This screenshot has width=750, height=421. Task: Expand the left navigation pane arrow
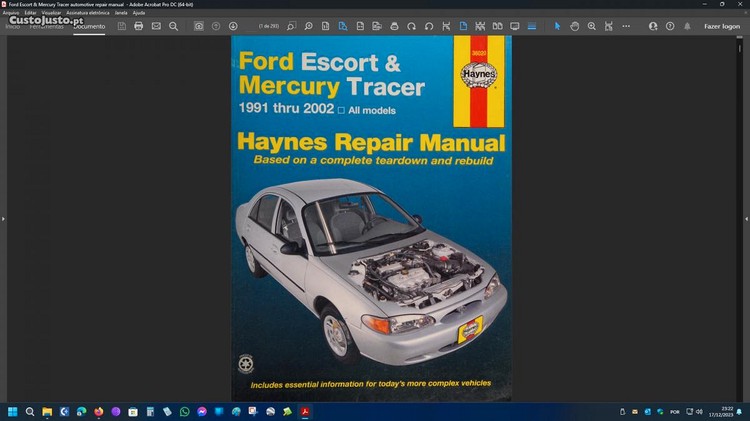coord(3,218)
